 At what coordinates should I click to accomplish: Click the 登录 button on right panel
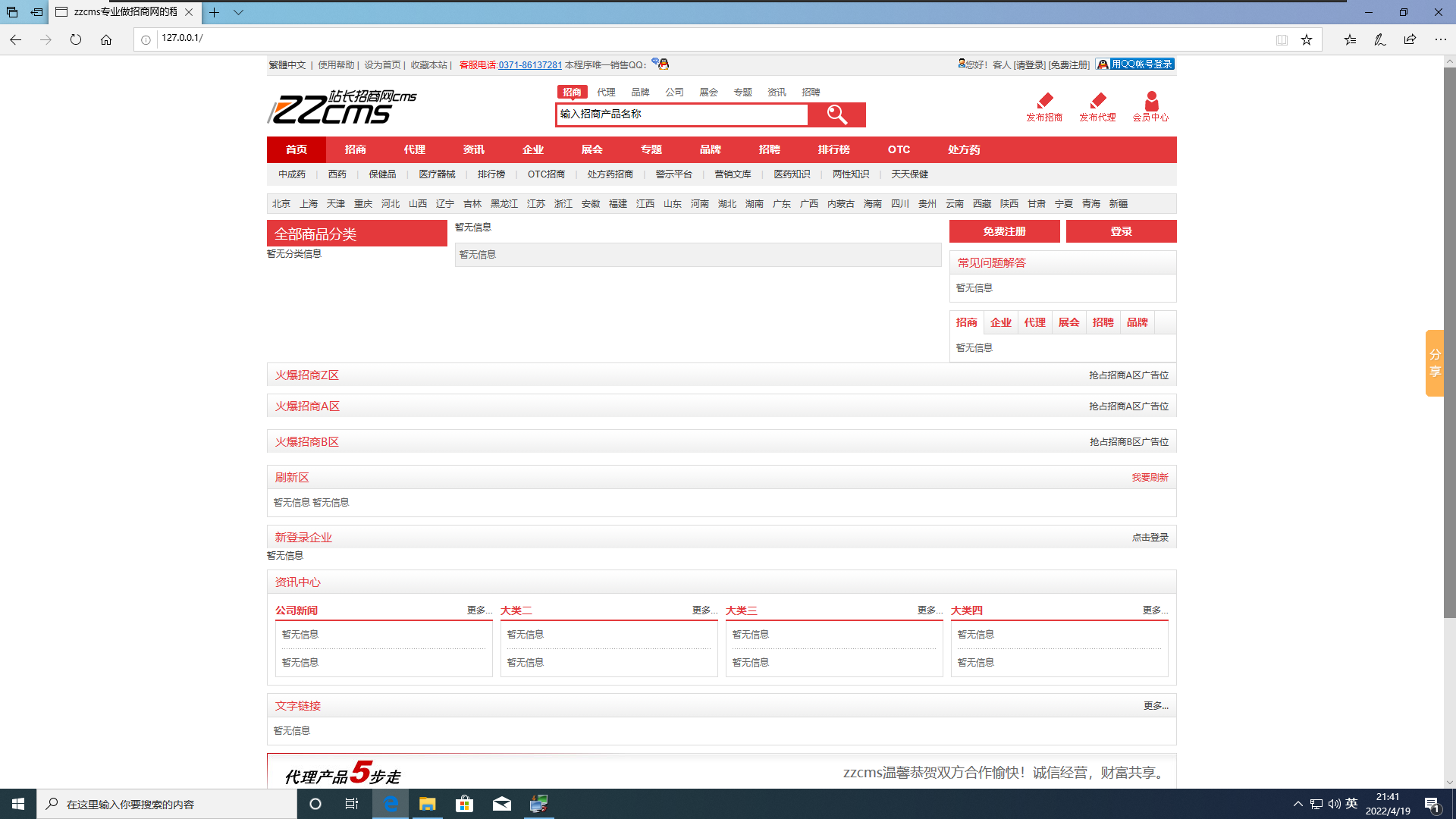coord(1121,231)
